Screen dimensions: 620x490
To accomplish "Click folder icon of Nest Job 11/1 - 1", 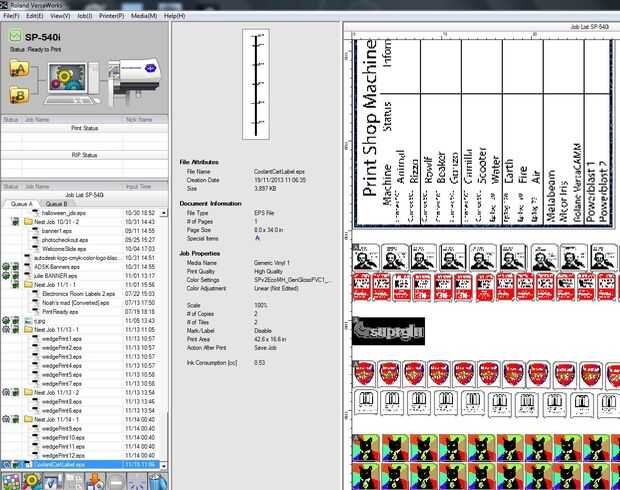I will (28, 285).
